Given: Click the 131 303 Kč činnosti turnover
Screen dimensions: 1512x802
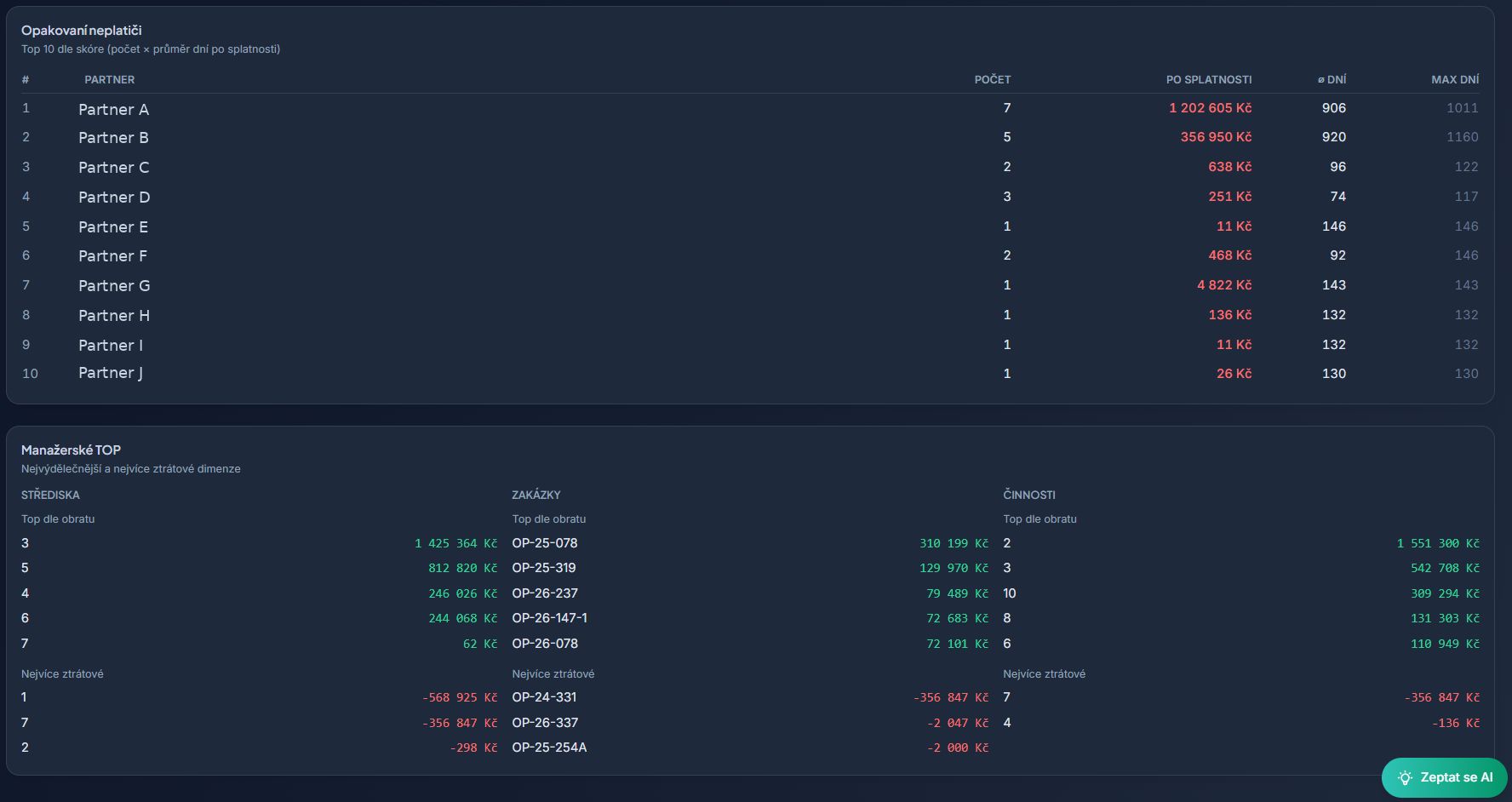Looking at the screenshot, I should (x=1445, y=618).
